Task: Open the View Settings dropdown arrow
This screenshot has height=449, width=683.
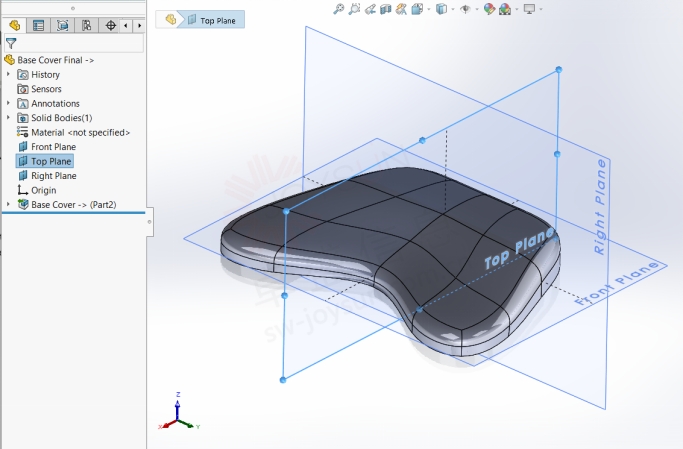Action: click(541, 9)
